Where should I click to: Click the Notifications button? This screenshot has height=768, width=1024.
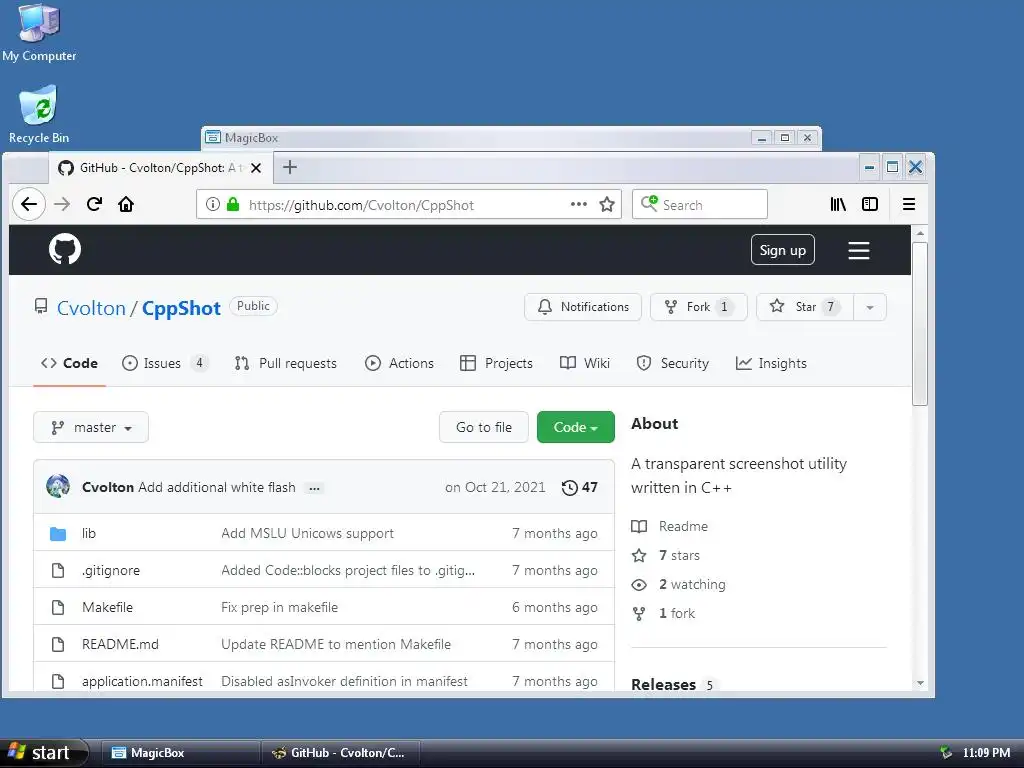coord(583,307)
